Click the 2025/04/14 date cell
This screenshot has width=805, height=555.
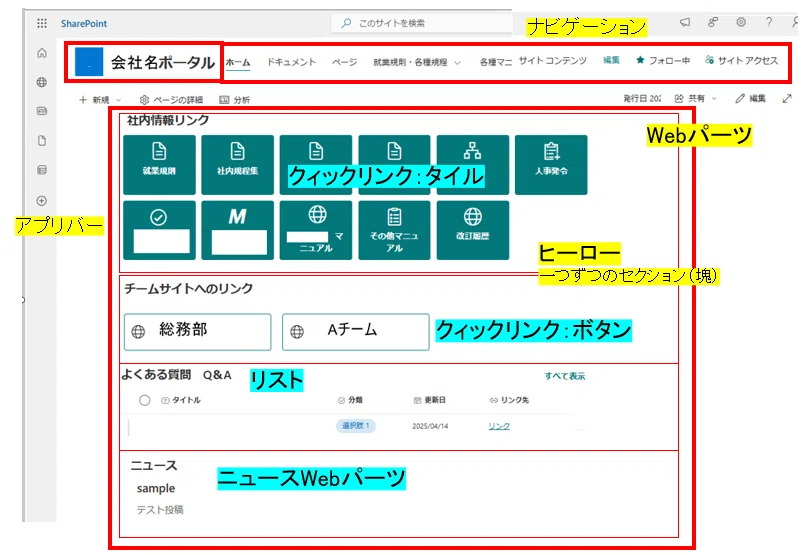(x=430, y=426)
